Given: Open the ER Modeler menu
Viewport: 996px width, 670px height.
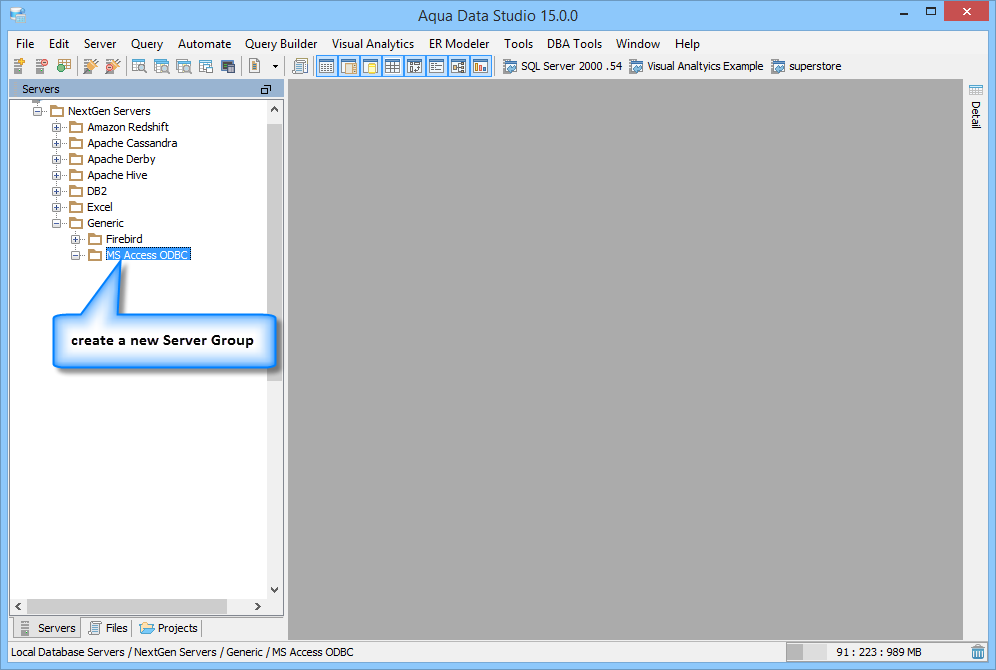Looking at the screenshot, I should 459,44.
